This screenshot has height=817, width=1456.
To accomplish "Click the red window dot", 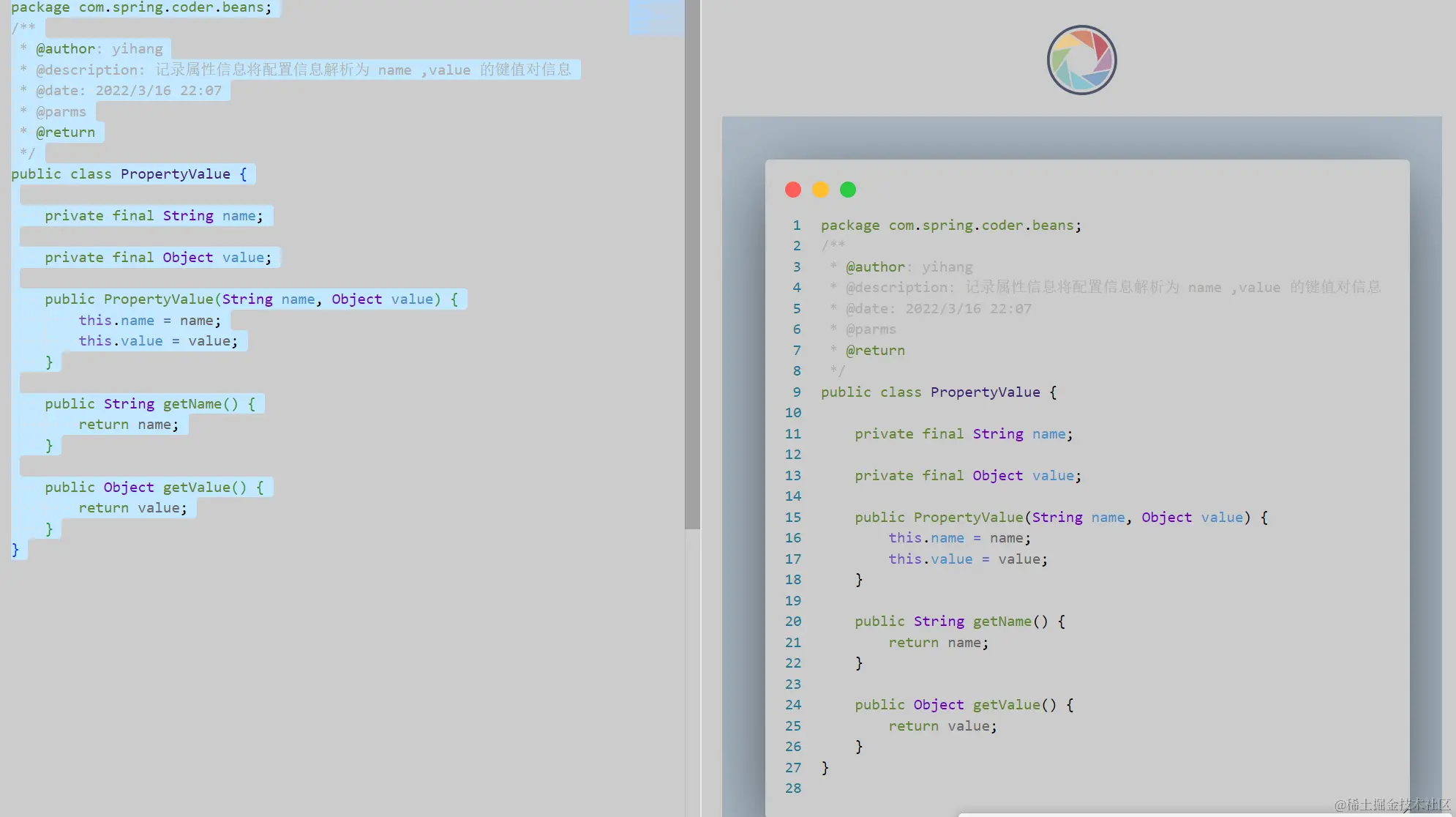I will click(x=793, y=190).
